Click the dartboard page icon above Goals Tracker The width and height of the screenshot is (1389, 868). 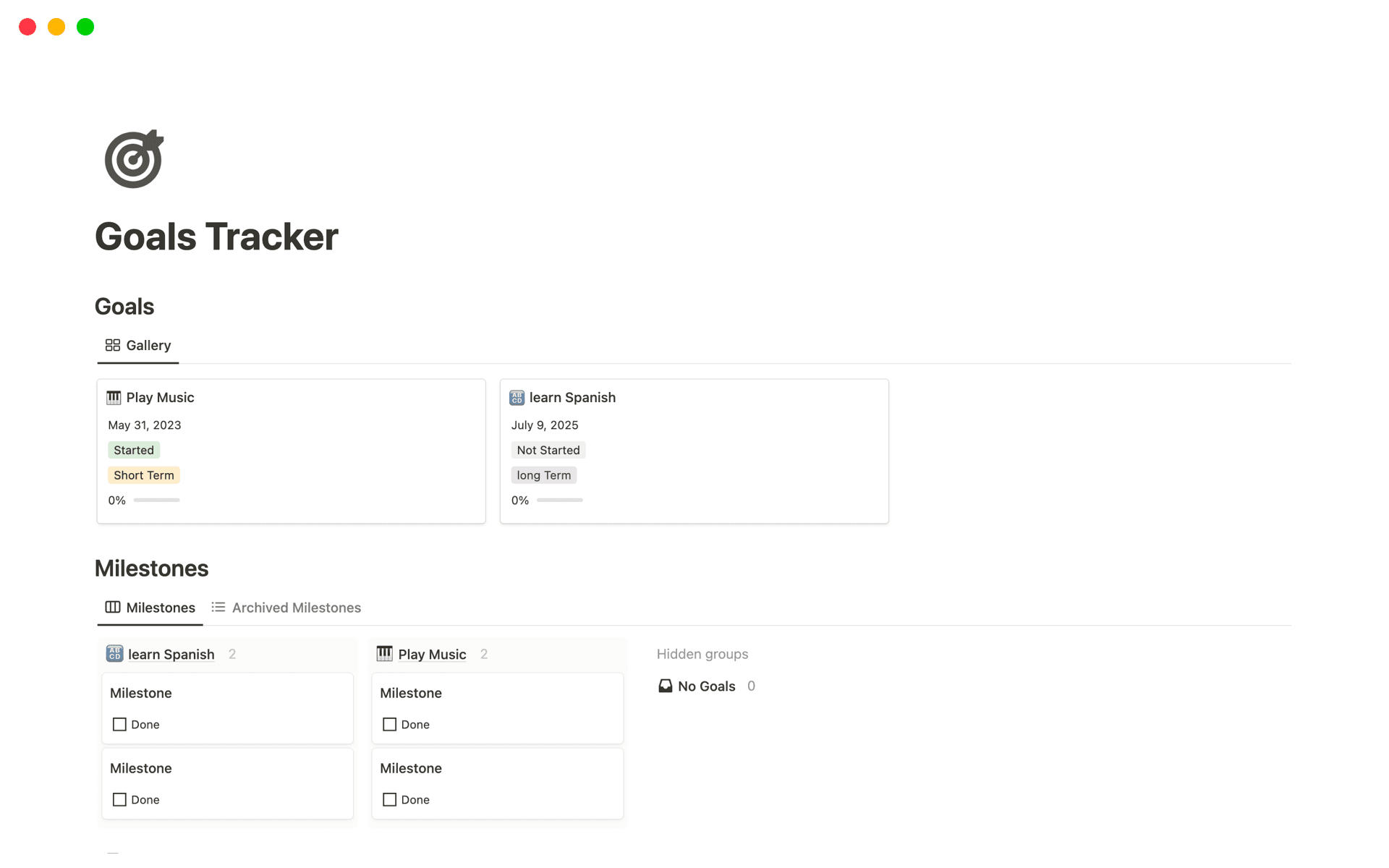pyautogui.click(x=133, y=158)
